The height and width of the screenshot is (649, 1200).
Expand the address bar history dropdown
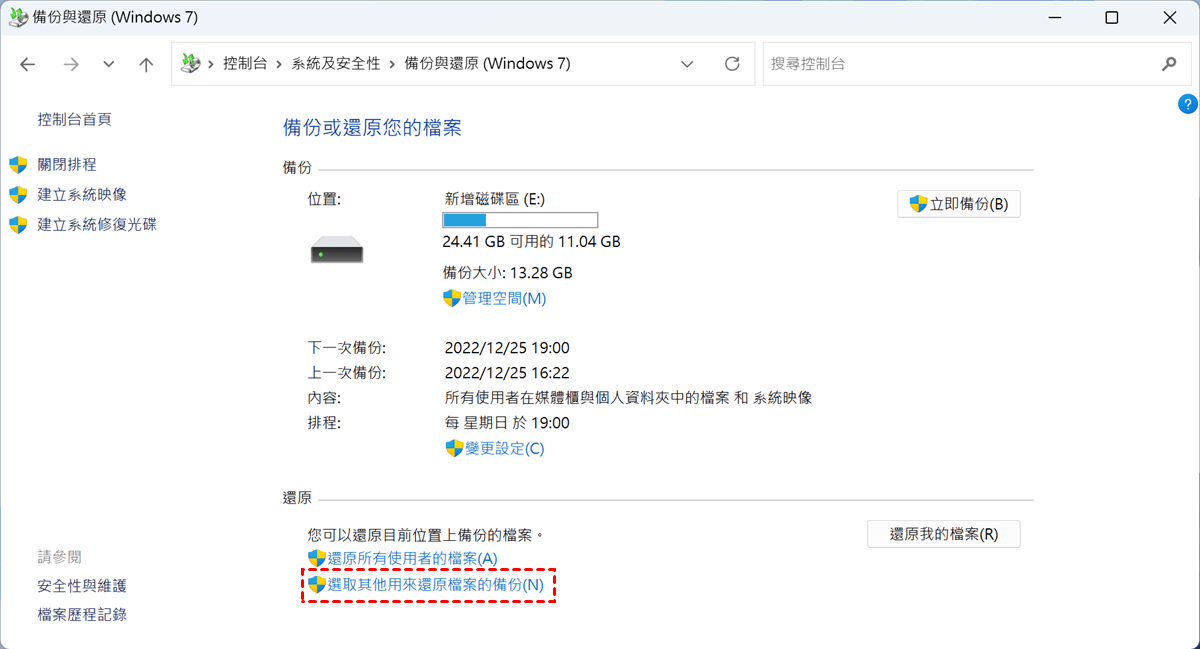point(687,64)
